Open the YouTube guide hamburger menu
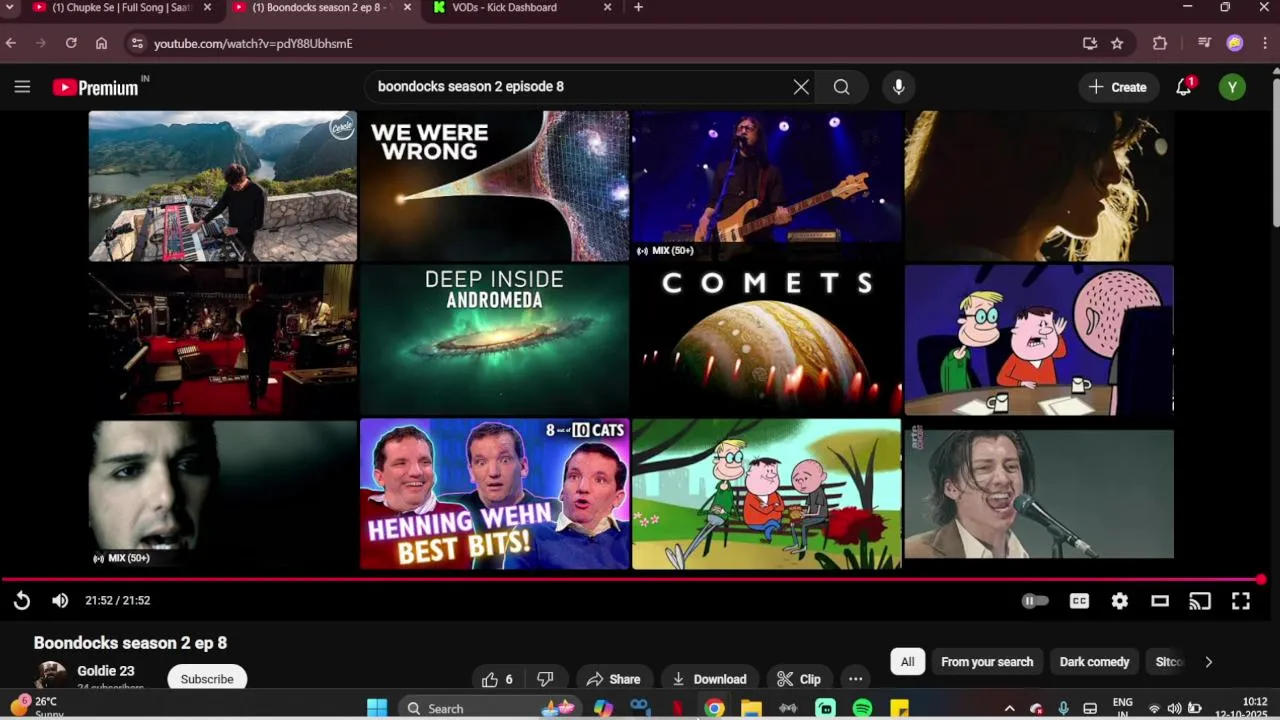The image size is (1280, 720). (22, 87)
